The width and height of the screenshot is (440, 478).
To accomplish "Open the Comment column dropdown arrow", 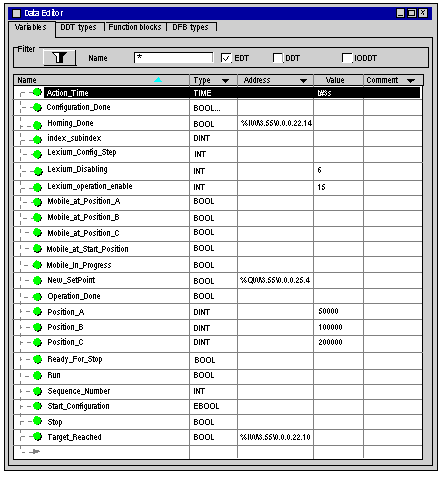I will tap(411, 81).
